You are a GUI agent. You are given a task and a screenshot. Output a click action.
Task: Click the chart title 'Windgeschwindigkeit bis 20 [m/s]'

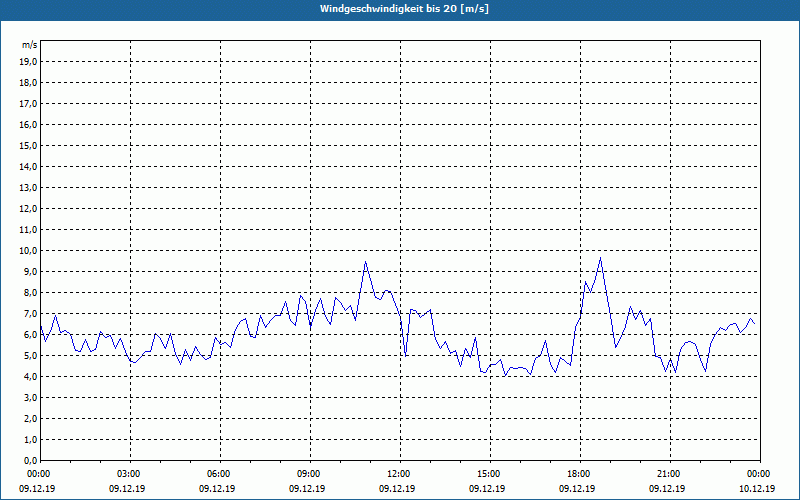point(404,9)
